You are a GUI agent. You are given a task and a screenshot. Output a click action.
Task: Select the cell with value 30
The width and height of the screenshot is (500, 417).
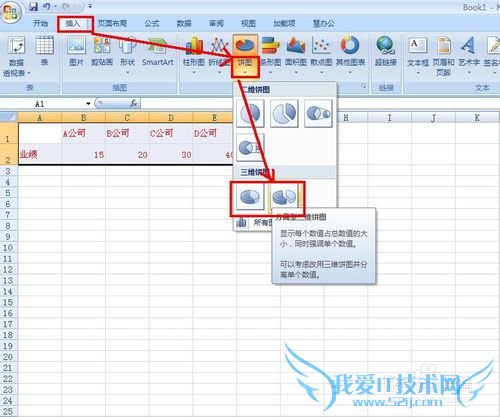tap(171, 154)
